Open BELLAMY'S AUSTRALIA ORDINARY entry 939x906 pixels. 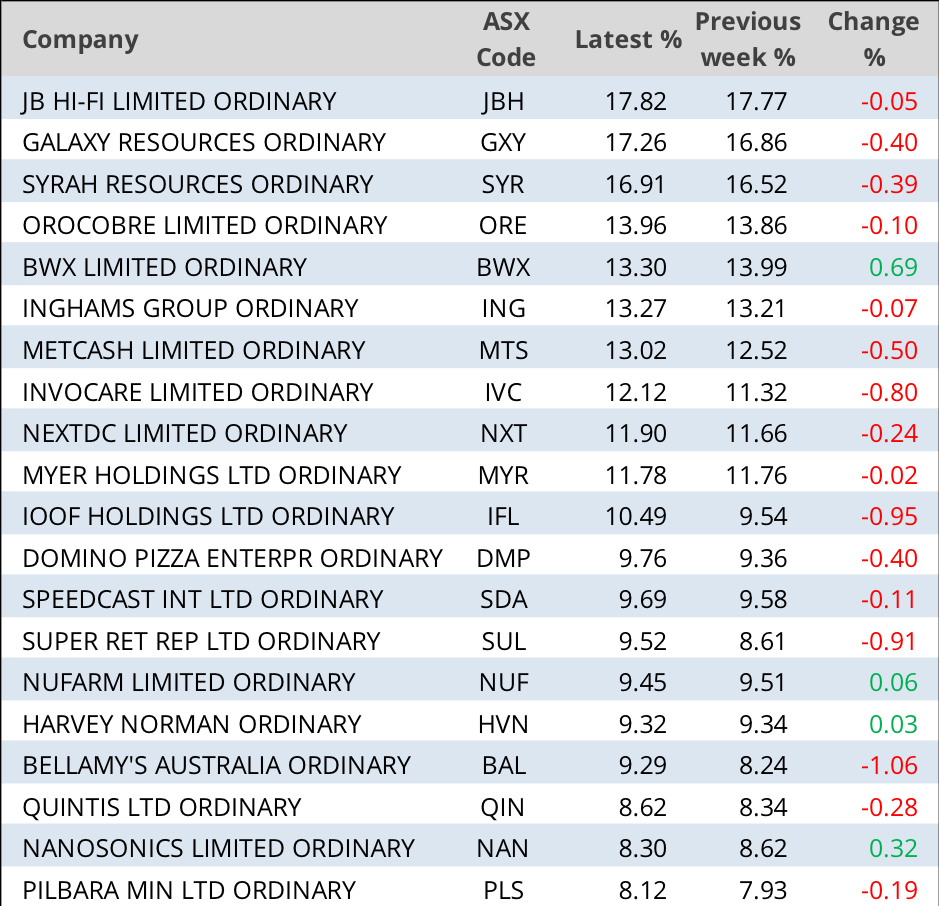pos(216,765)
